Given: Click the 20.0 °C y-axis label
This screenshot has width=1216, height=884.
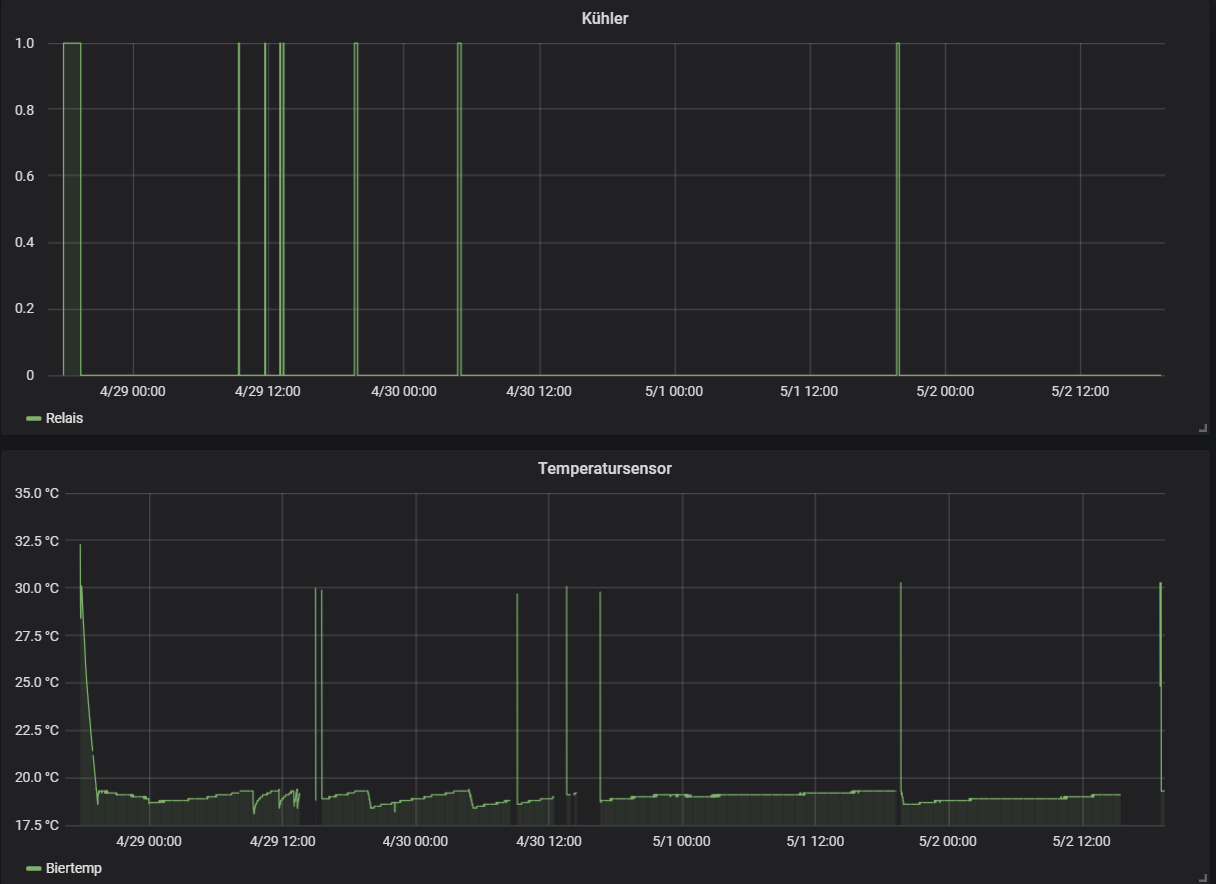Looking at the screenshot, I should (x=37, y=777).
